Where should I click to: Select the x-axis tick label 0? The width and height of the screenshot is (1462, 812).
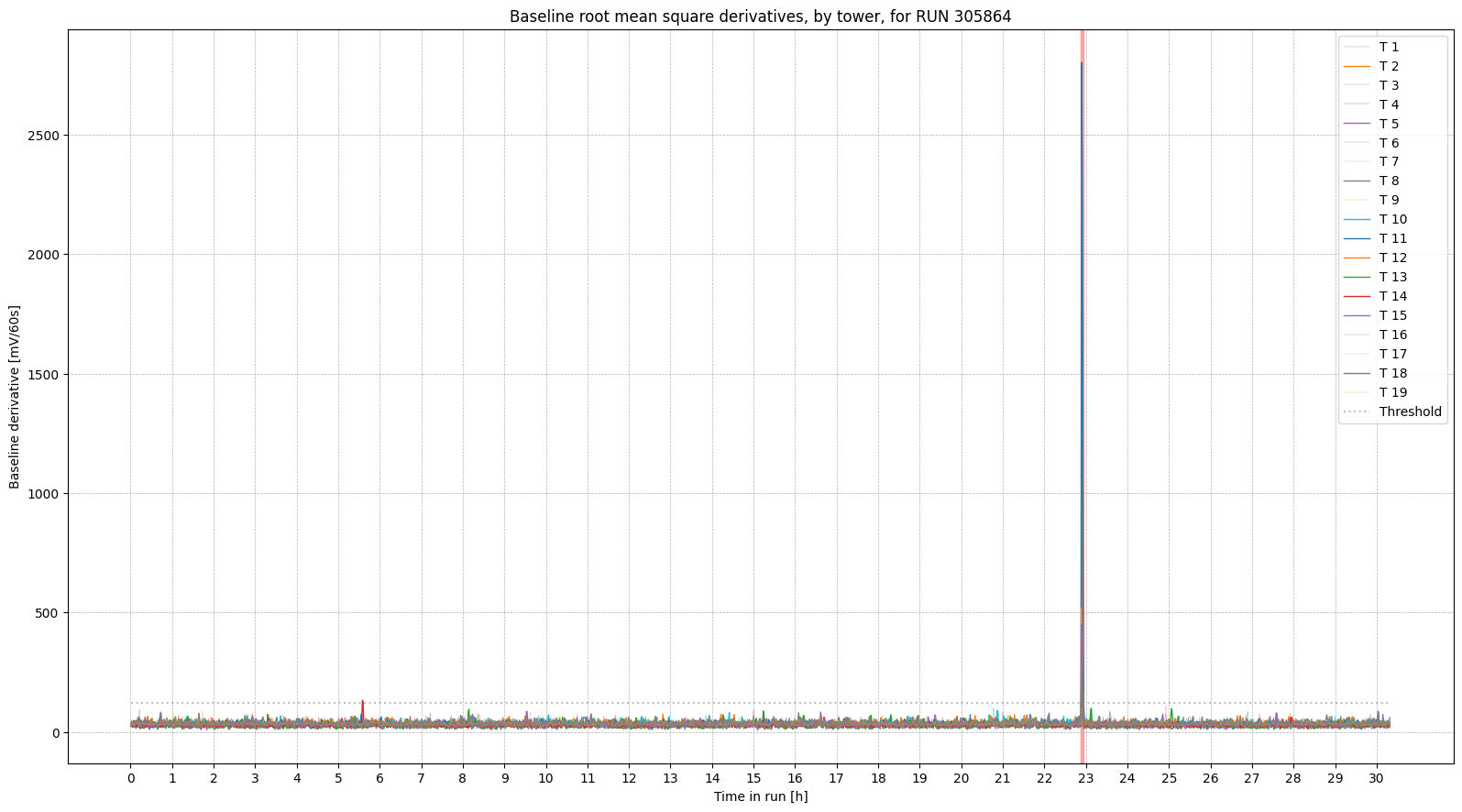coord(130,778)
